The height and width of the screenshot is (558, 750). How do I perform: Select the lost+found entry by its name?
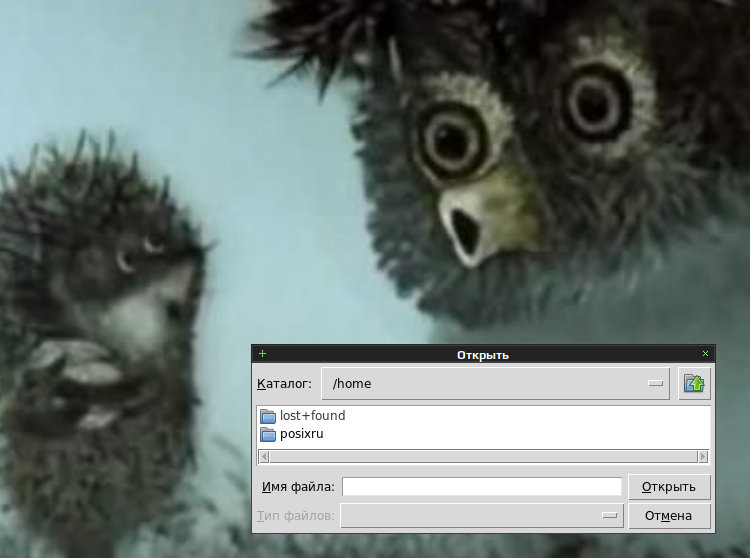coord(312,416)
